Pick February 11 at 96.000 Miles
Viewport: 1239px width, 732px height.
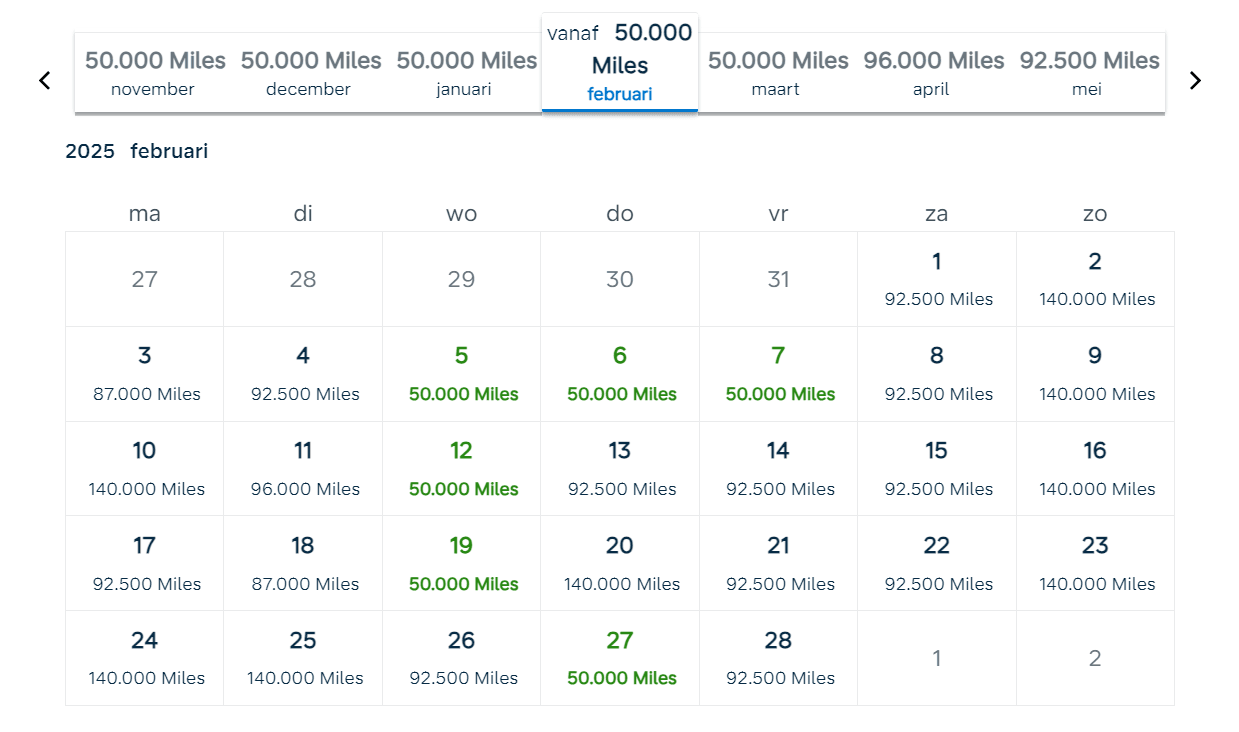(303, 469)
